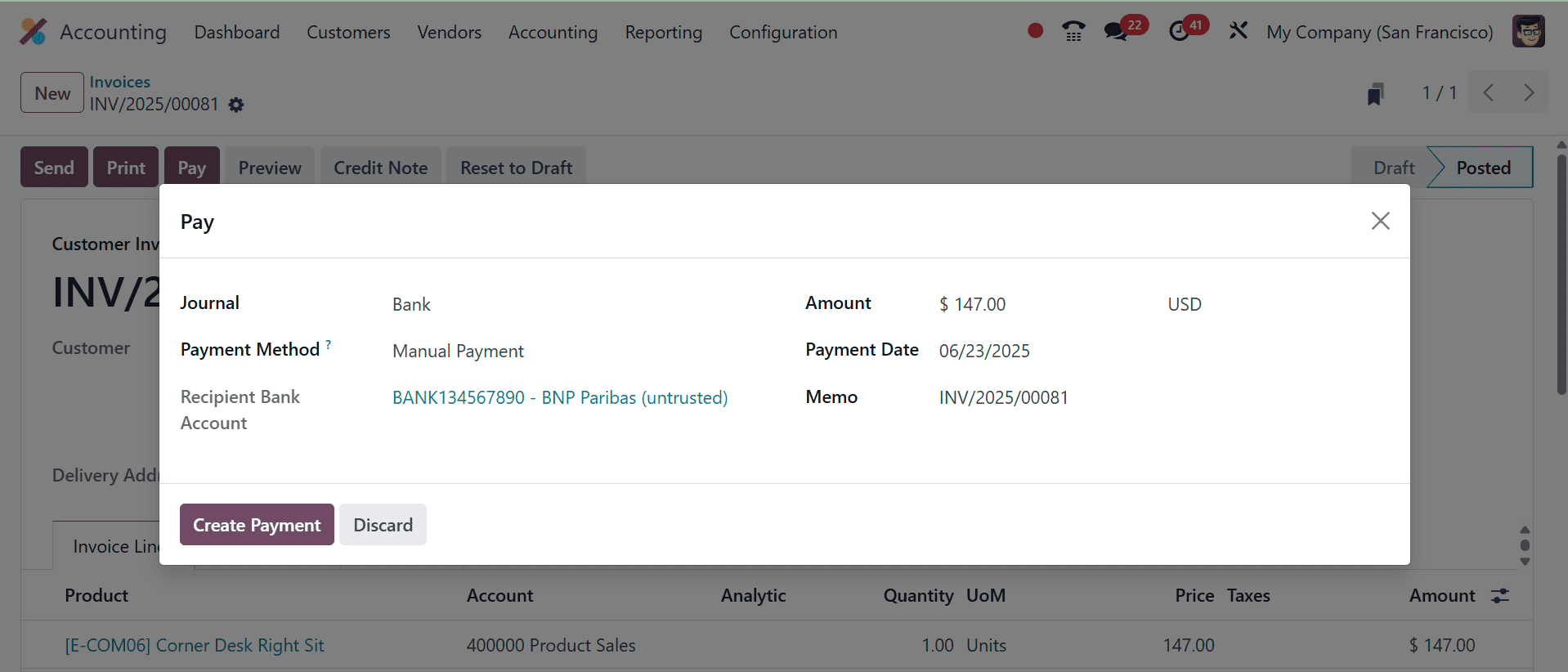Click the Payment Method help question mark
1568x672 pixels.
click(x=329, y=345)
